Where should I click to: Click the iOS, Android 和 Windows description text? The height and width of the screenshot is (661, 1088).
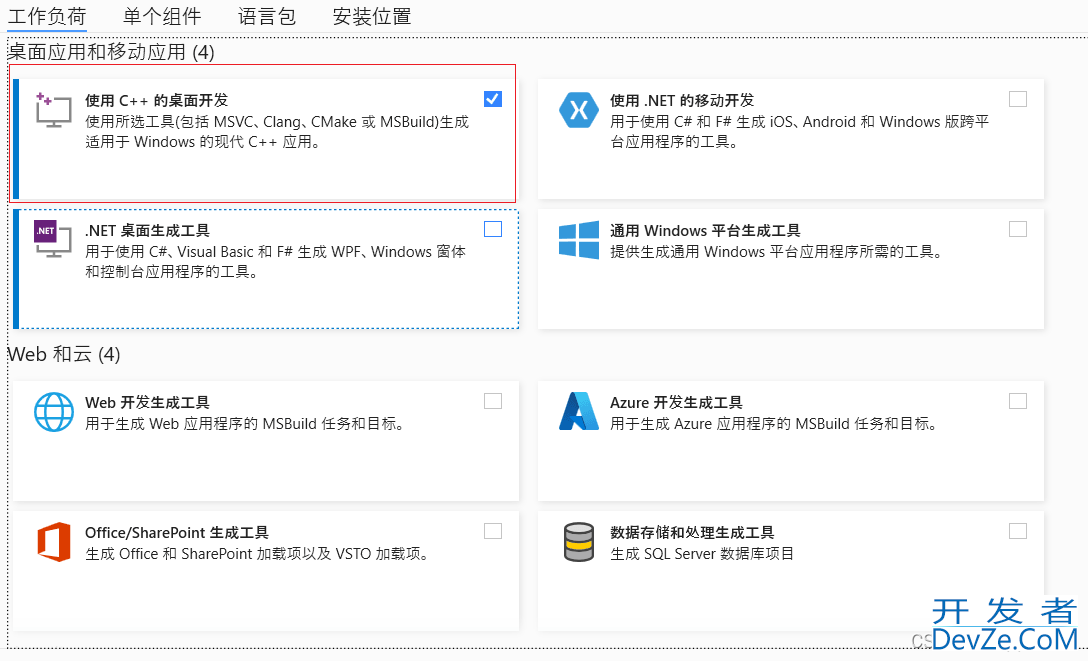point(799,132)
